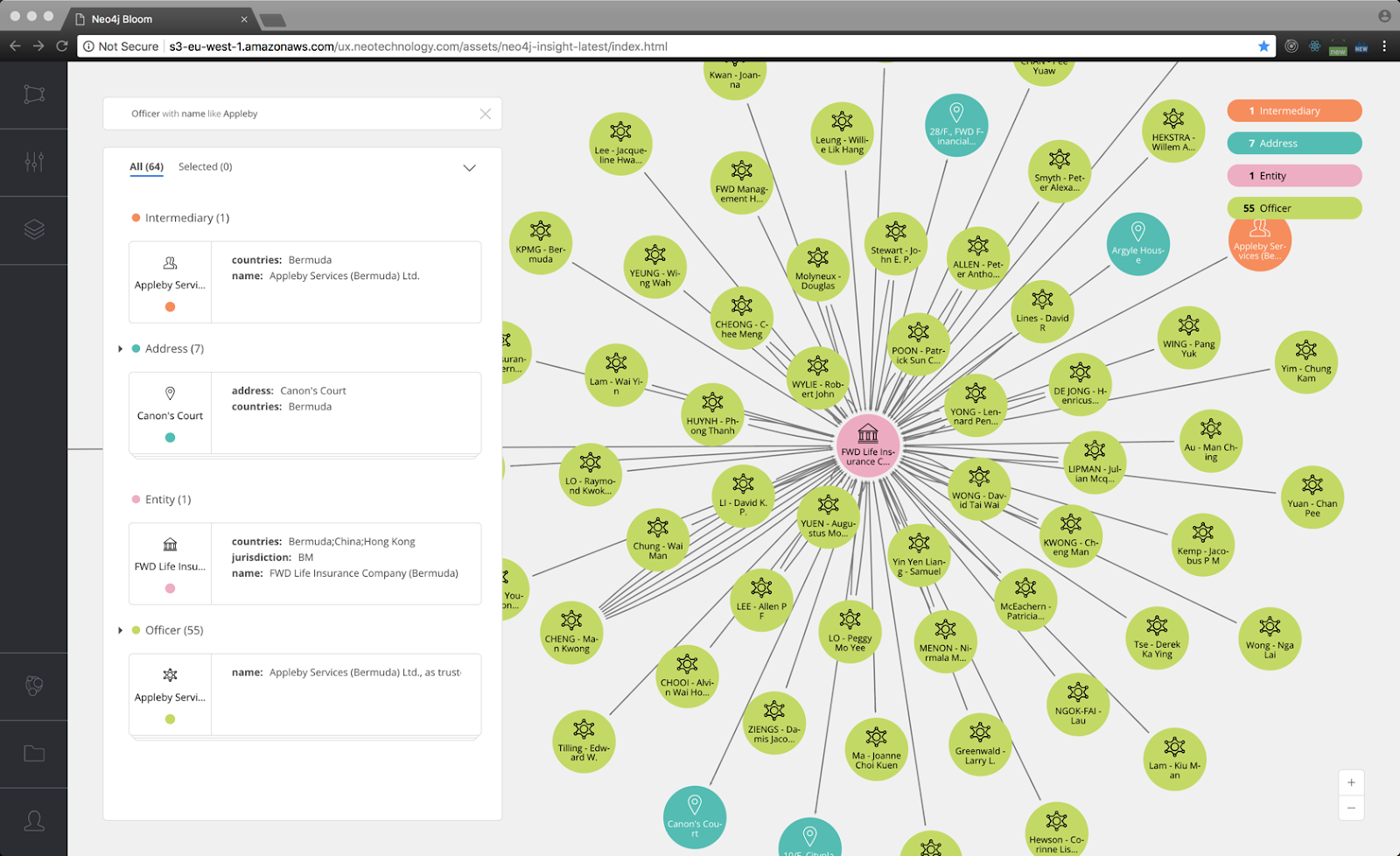Switch to the All (64) tab
The image size is (1400, 856).
(x=146, y=167)
